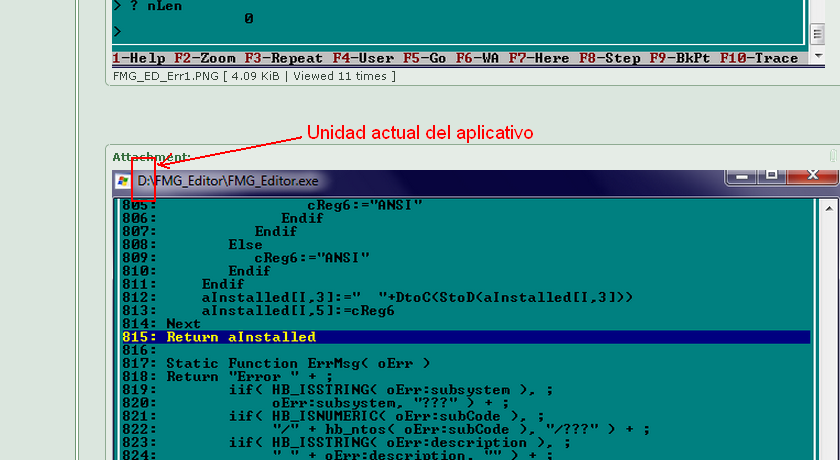This screenshot has height=460, width=840.
Task: Click F7-Here to run to cursor
Action: pyautogui.click(x=539, y=58)
